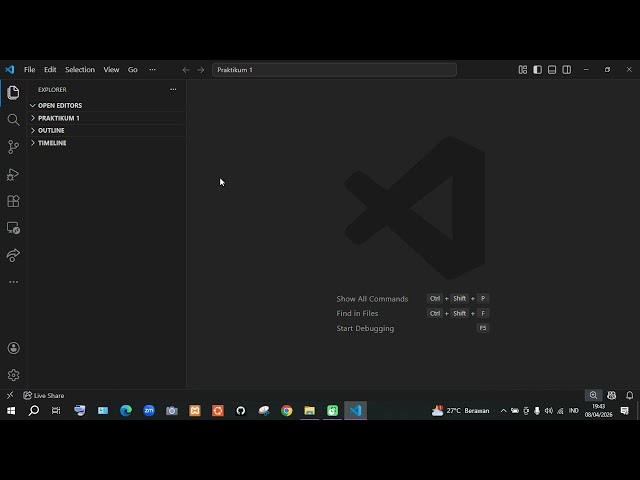Toggle the secondary side bar
Viewport: 640px width, 480px height.
point(567,70)
